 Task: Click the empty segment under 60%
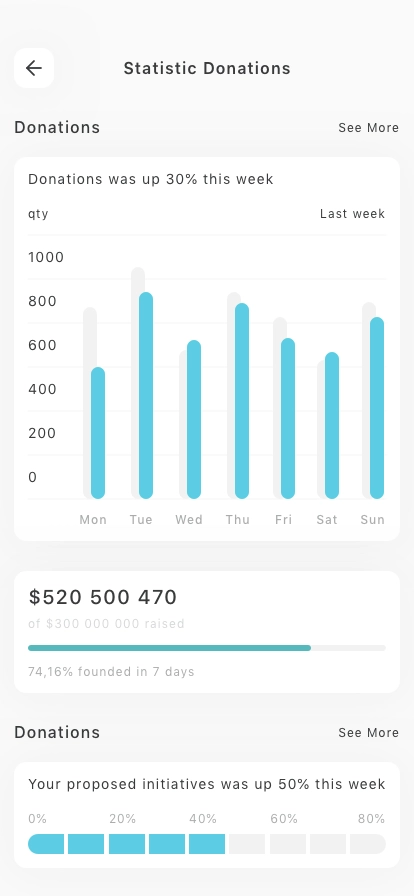[288, 844]
